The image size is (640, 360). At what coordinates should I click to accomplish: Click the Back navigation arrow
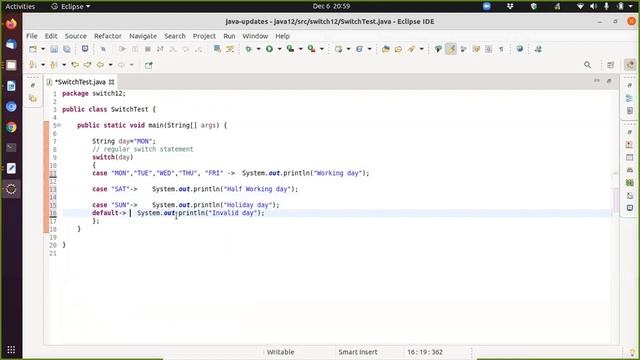click(x=100, y=65)
